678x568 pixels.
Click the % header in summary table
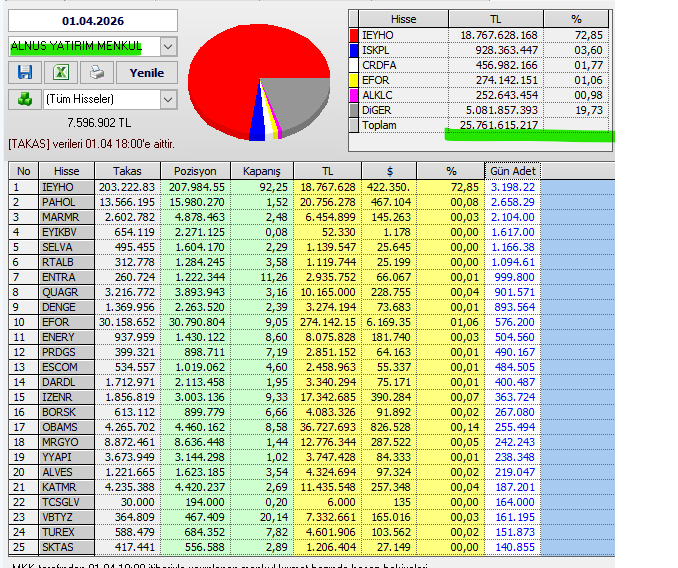tap(576, 19)
